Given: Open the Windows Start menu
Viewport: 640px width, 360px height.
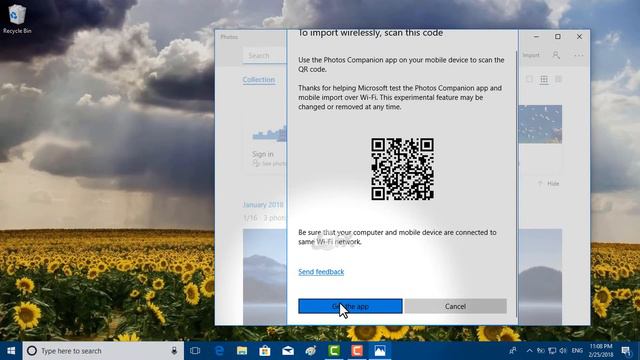Looking at the screenshot, I should pos(11,351).
